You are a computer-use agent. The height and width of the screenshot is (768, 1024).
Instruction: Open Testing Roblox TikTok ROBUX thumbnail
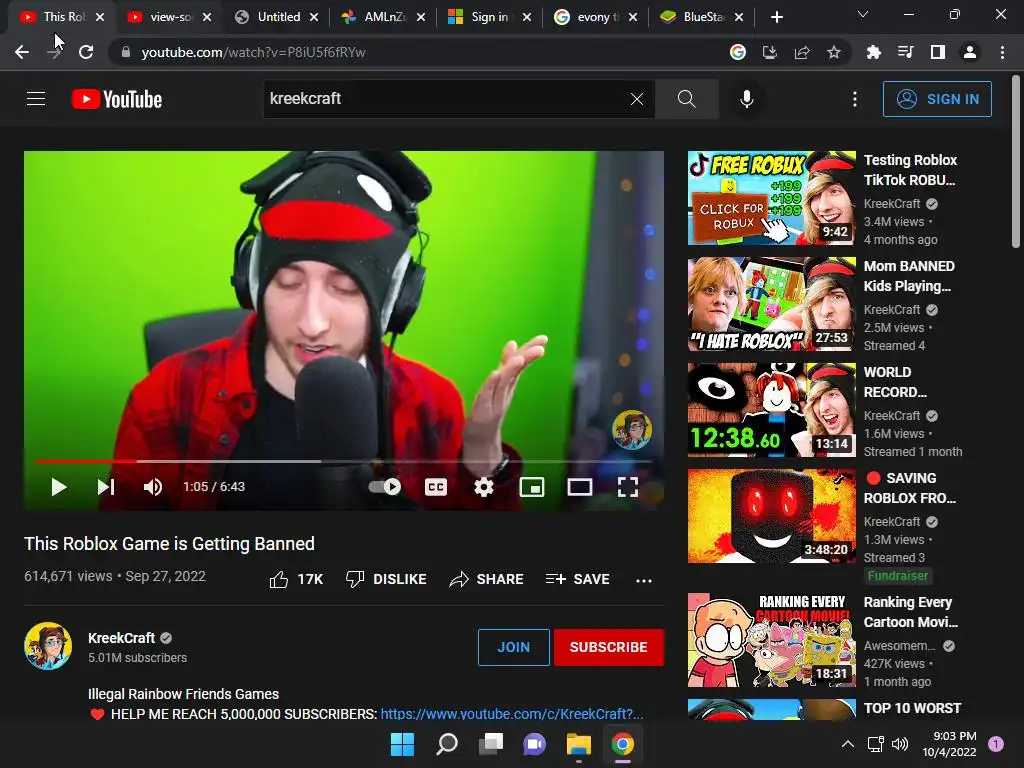coord(771,198)
